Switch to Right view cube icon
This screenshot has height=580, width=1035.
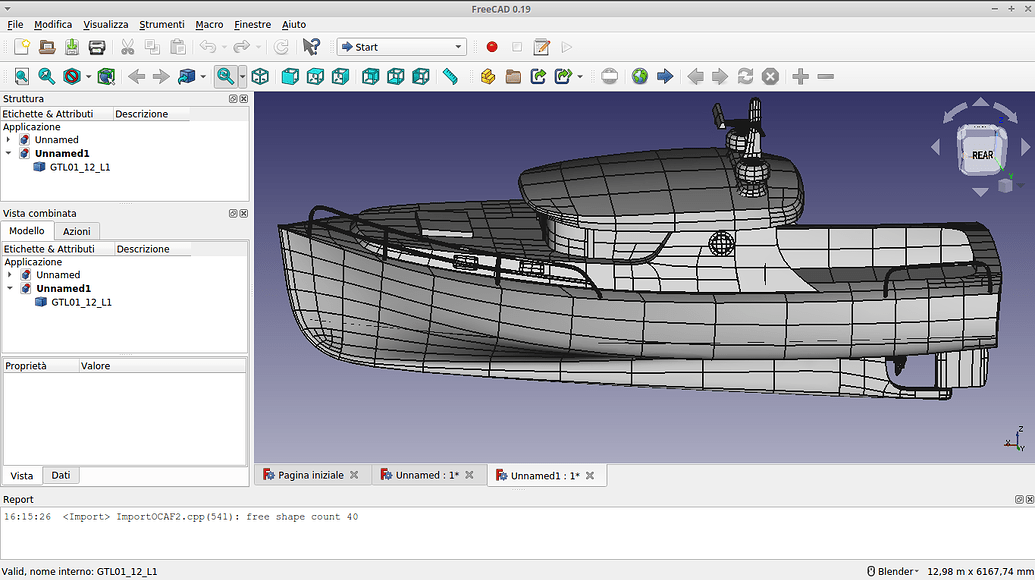[x=341, y=77]
